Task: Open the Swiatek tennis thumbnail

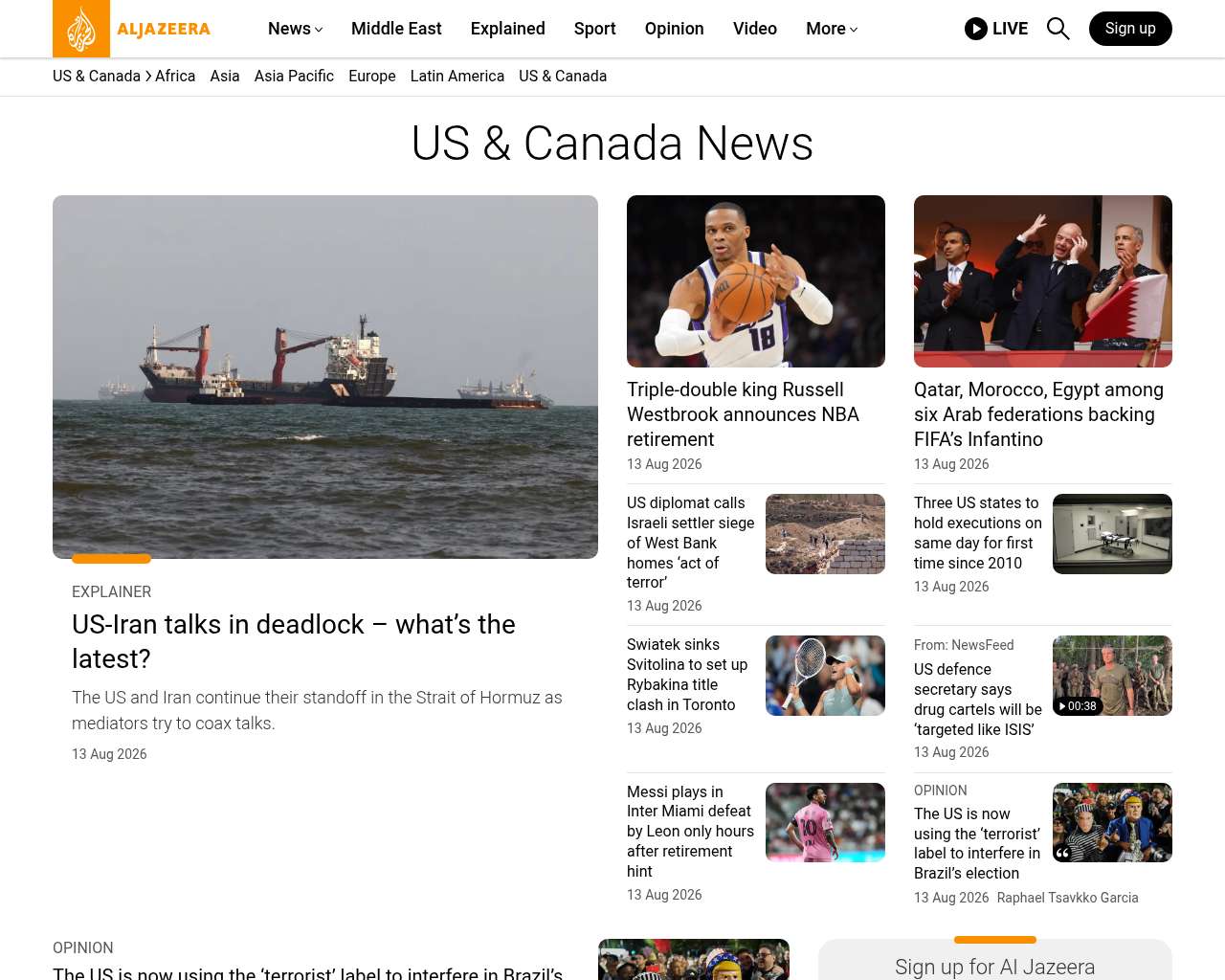Action: (x=825, y=676)
